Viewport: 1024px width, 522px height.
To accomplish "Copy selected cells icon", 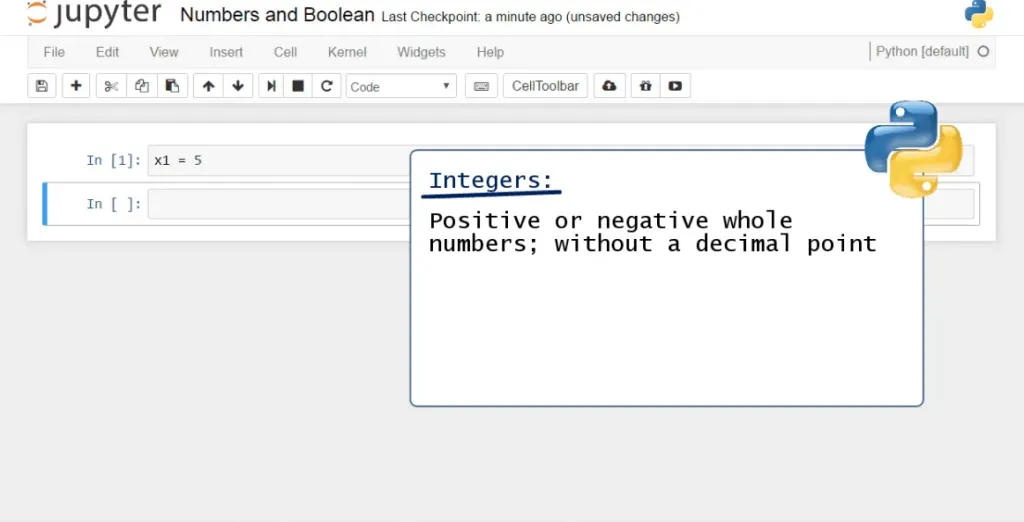I will 141,86.
